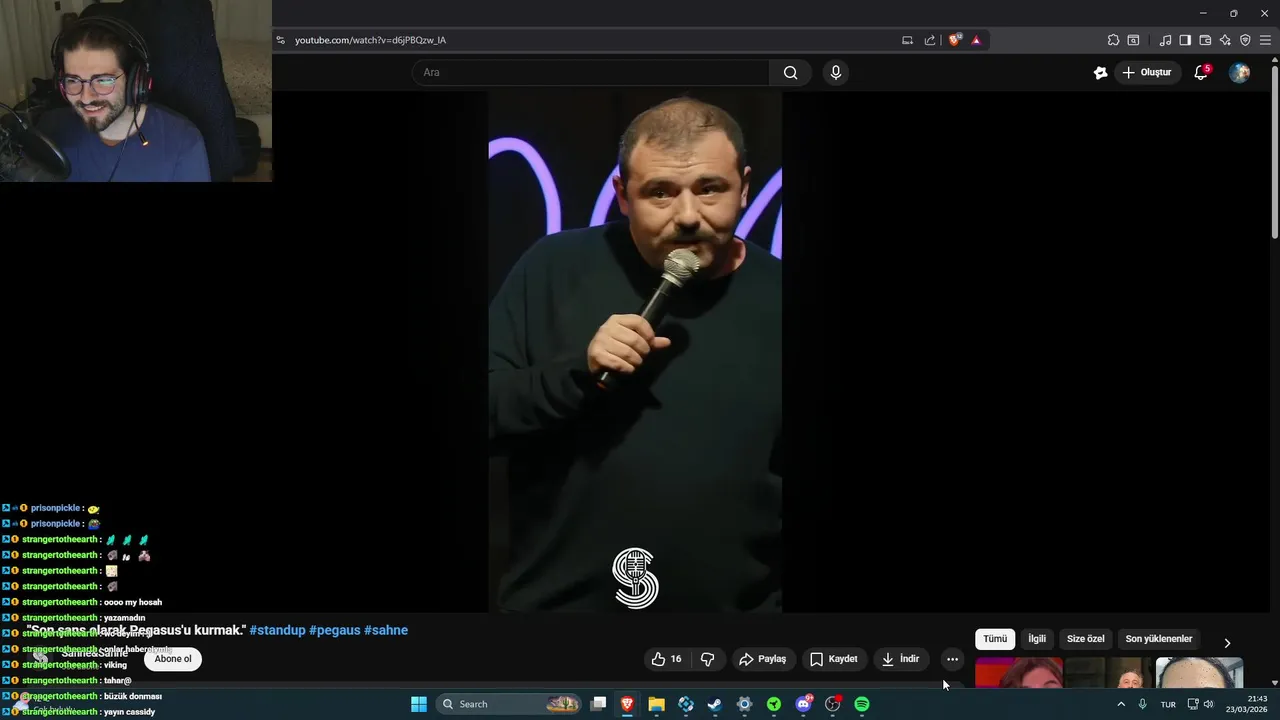Click the YouTube search magnifier button
1280x720 pixels.
click(x=790, y=72)
